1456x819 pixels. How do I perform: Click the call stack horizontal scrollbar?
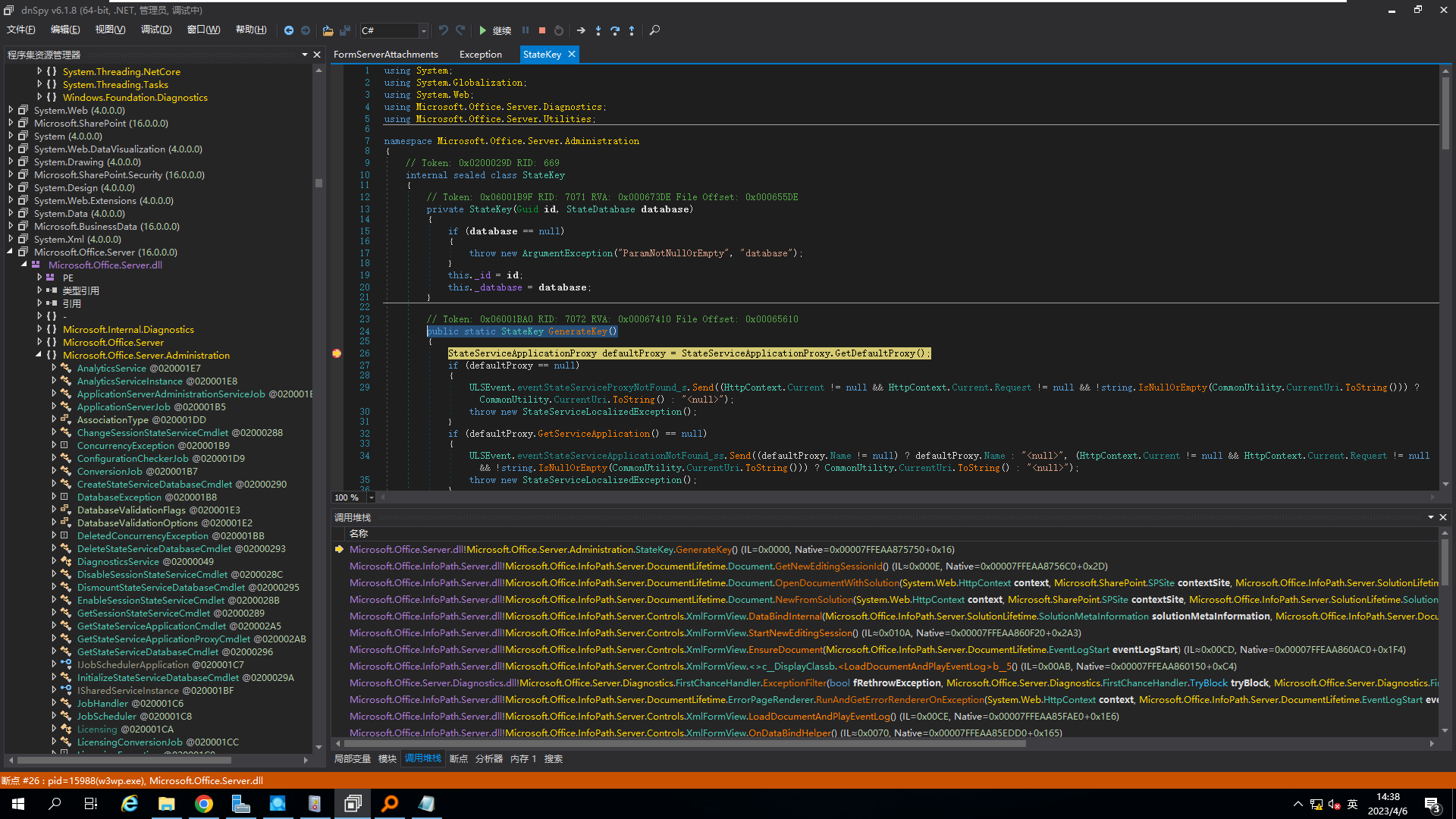pos(685,744)
